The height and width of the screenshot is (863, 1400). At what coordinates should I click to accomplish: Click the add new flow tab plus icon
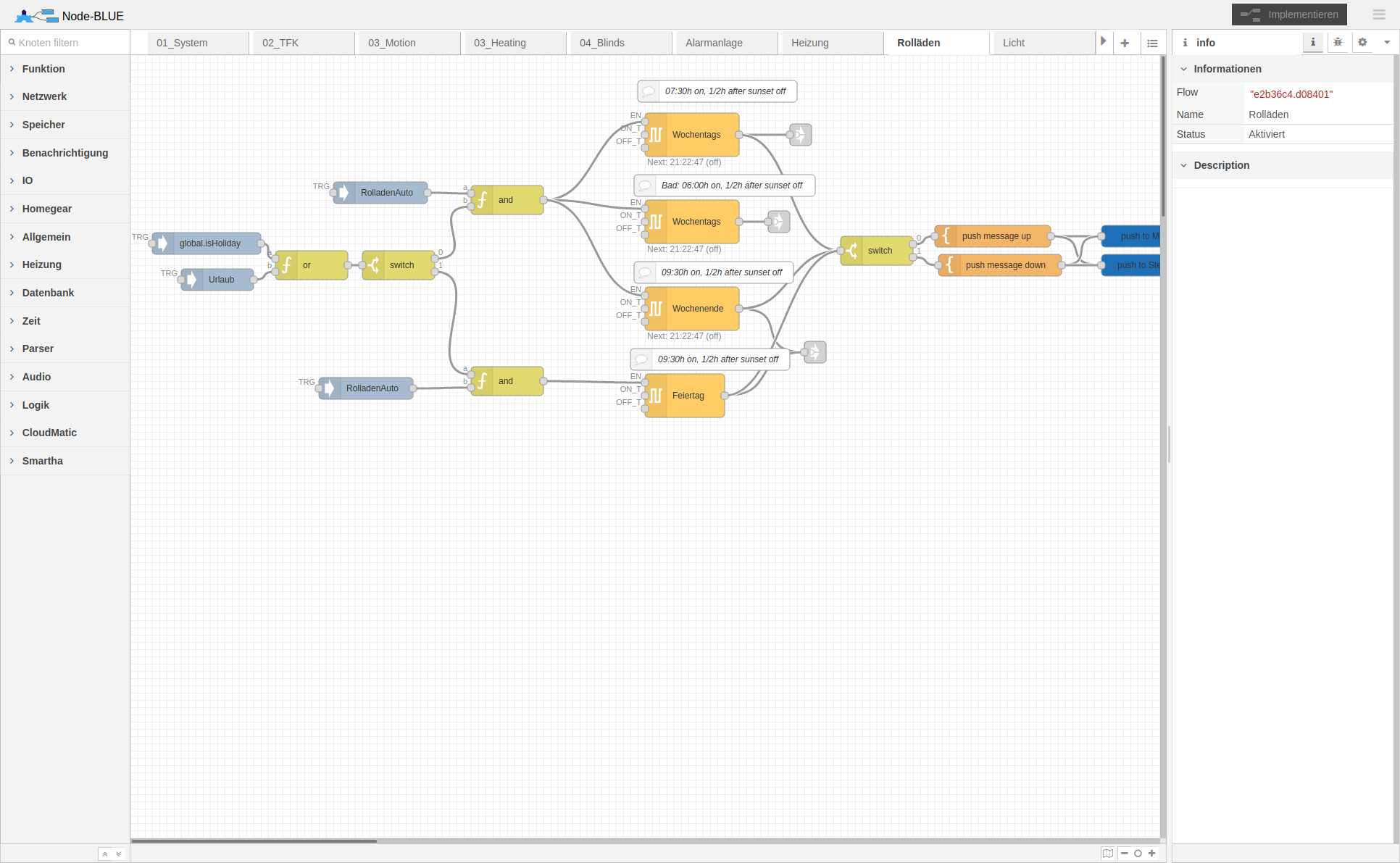(1125, 43)
